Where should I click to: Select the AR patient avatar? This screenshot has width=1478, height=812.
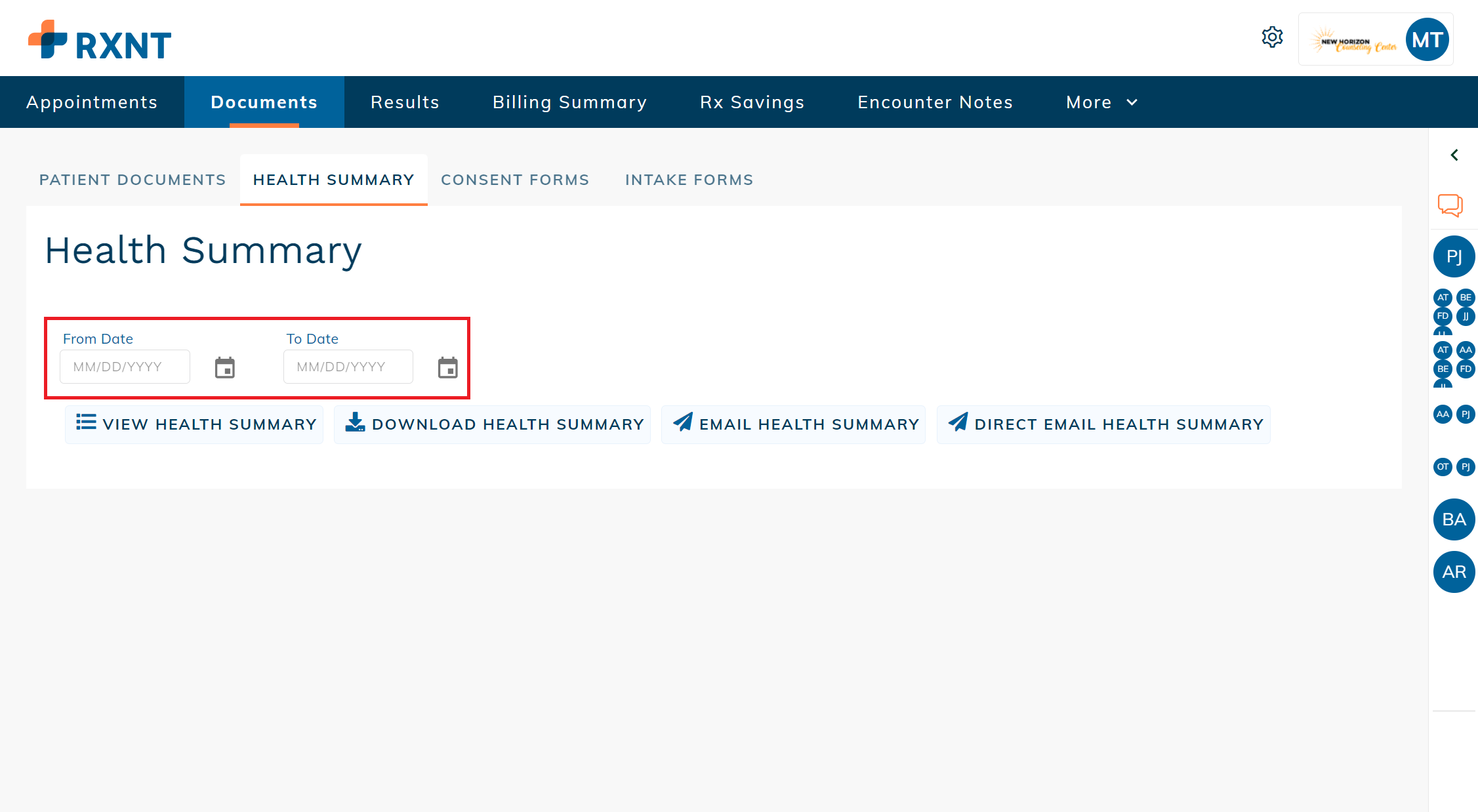(x=1454, y=572)
